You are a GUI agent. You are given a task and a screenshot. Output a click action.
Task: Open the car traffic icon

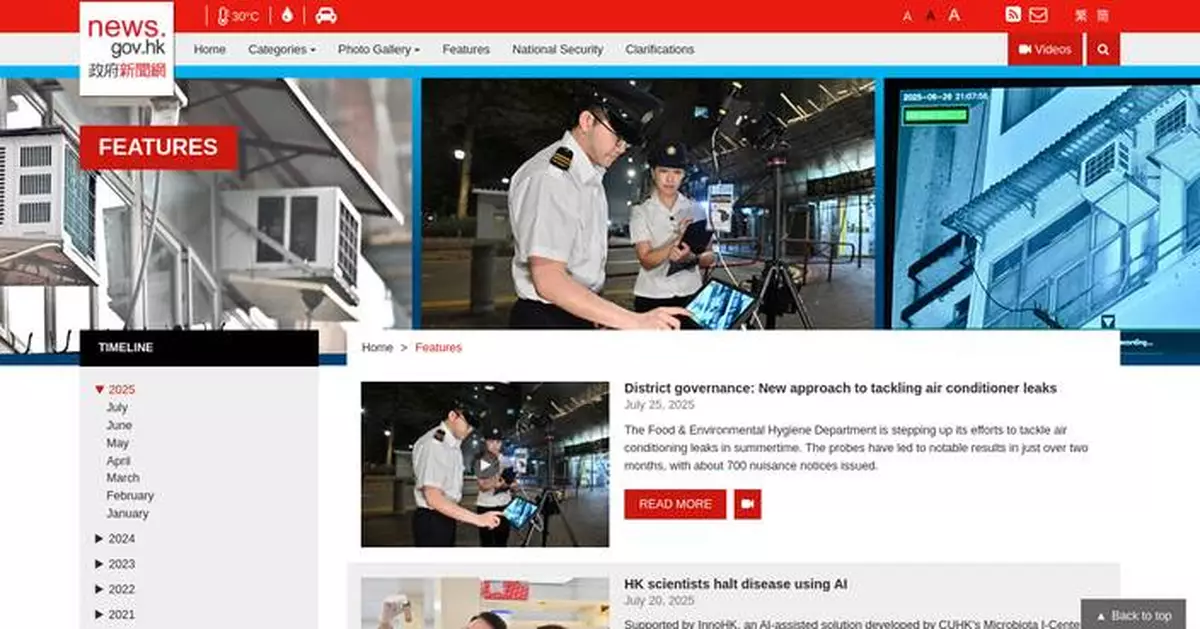point(326,16)
